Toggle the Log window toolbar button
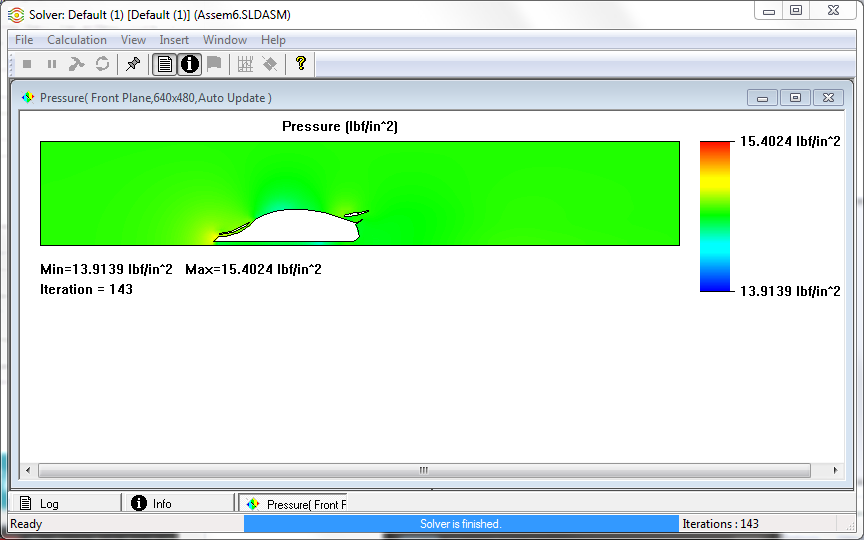 [x=164, y=64]
